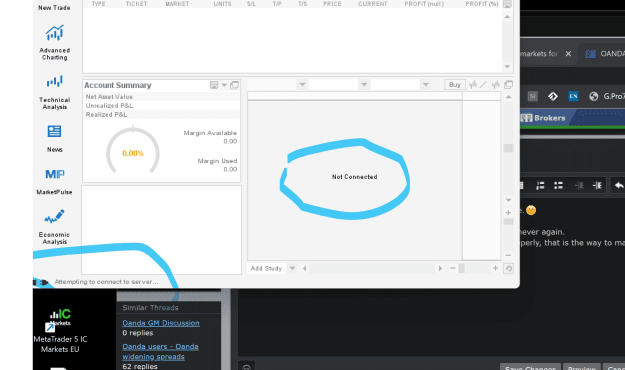Click vertical zoom plus button
The width and height of the screenshot is (625, 370).
508,213
